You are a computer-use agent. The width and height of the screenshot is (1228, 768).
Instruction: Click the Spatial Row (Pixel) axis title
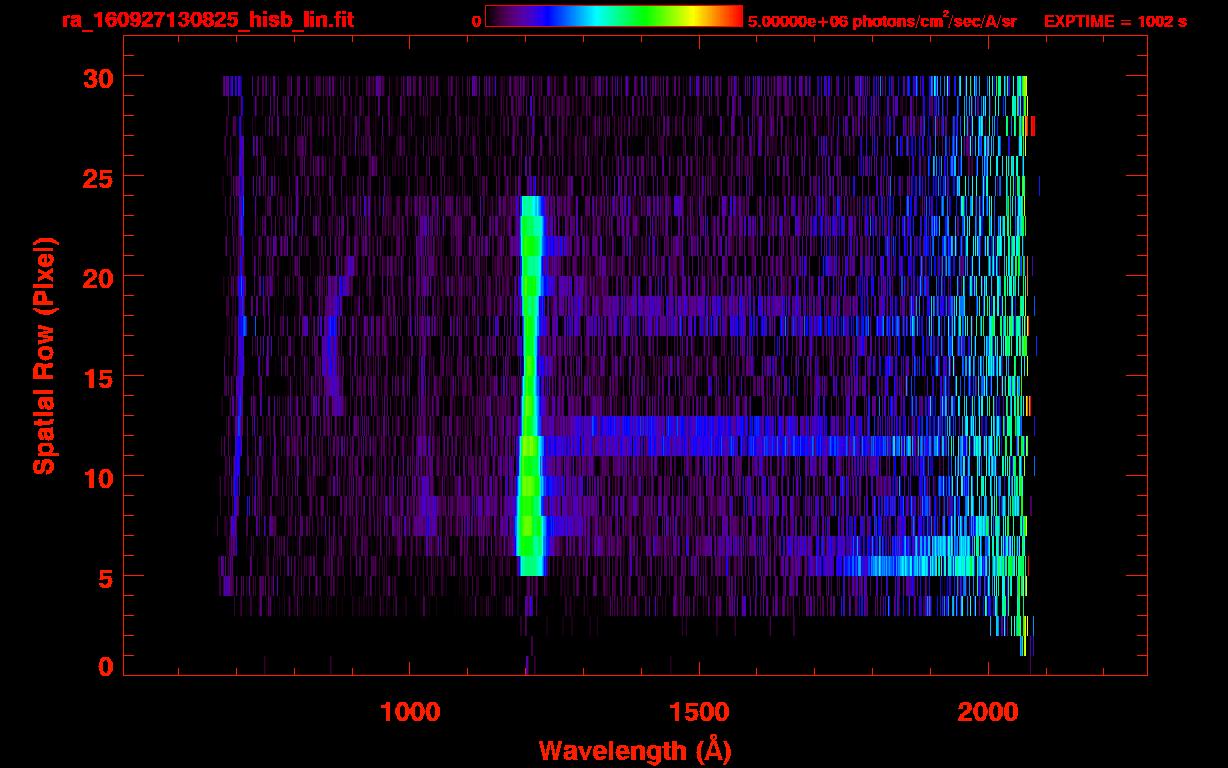tap(44, 355)
